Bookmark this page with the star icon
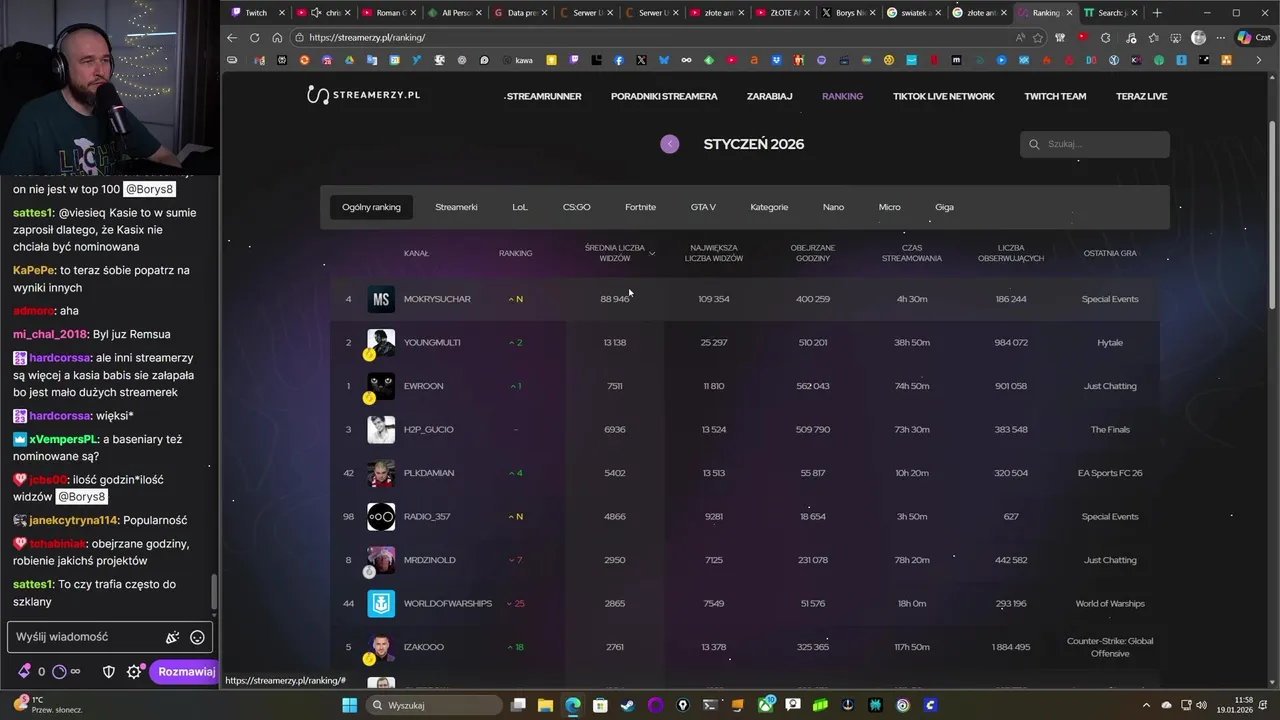The width and height of the screenshot is (1280, 720). [1038, 37]
